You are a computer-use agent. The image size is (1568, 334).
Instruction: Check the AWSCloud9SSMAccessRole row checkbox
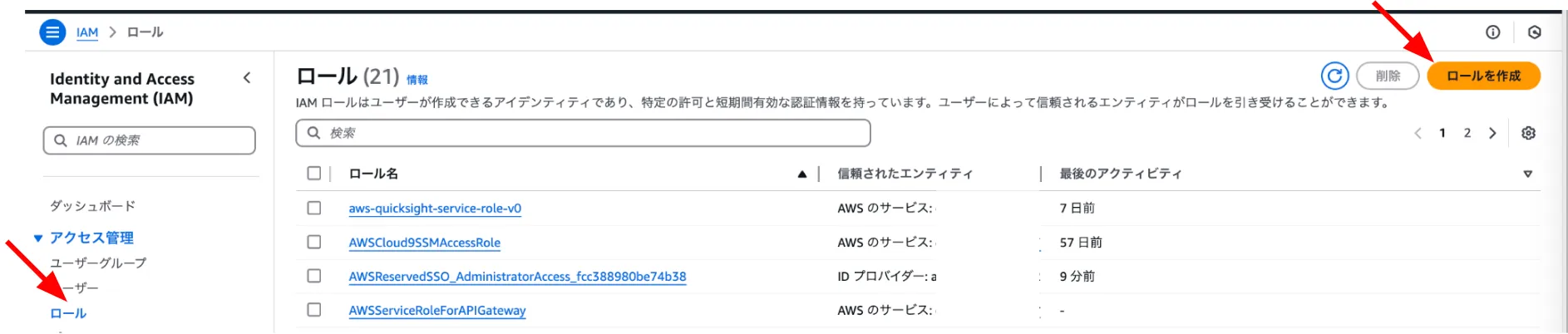(x=314, y=242)
